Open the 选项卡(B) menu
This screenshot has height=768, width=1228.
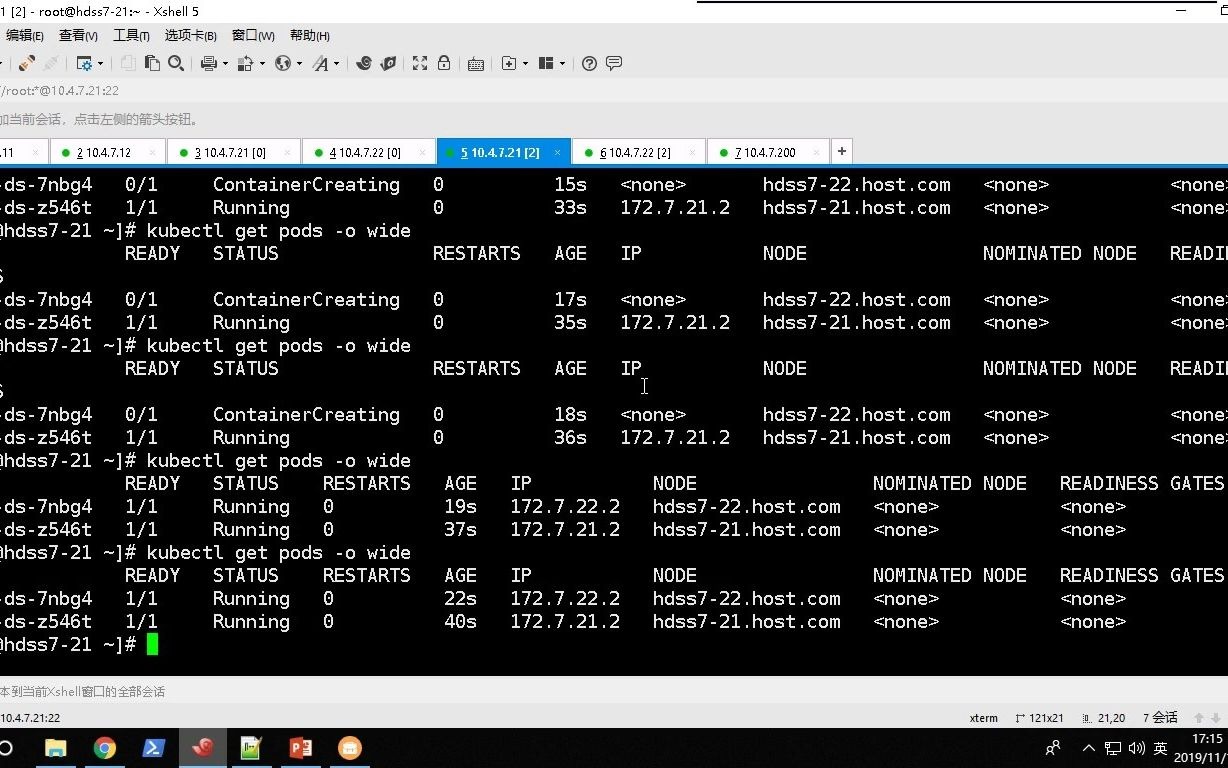tap(190, 36)
